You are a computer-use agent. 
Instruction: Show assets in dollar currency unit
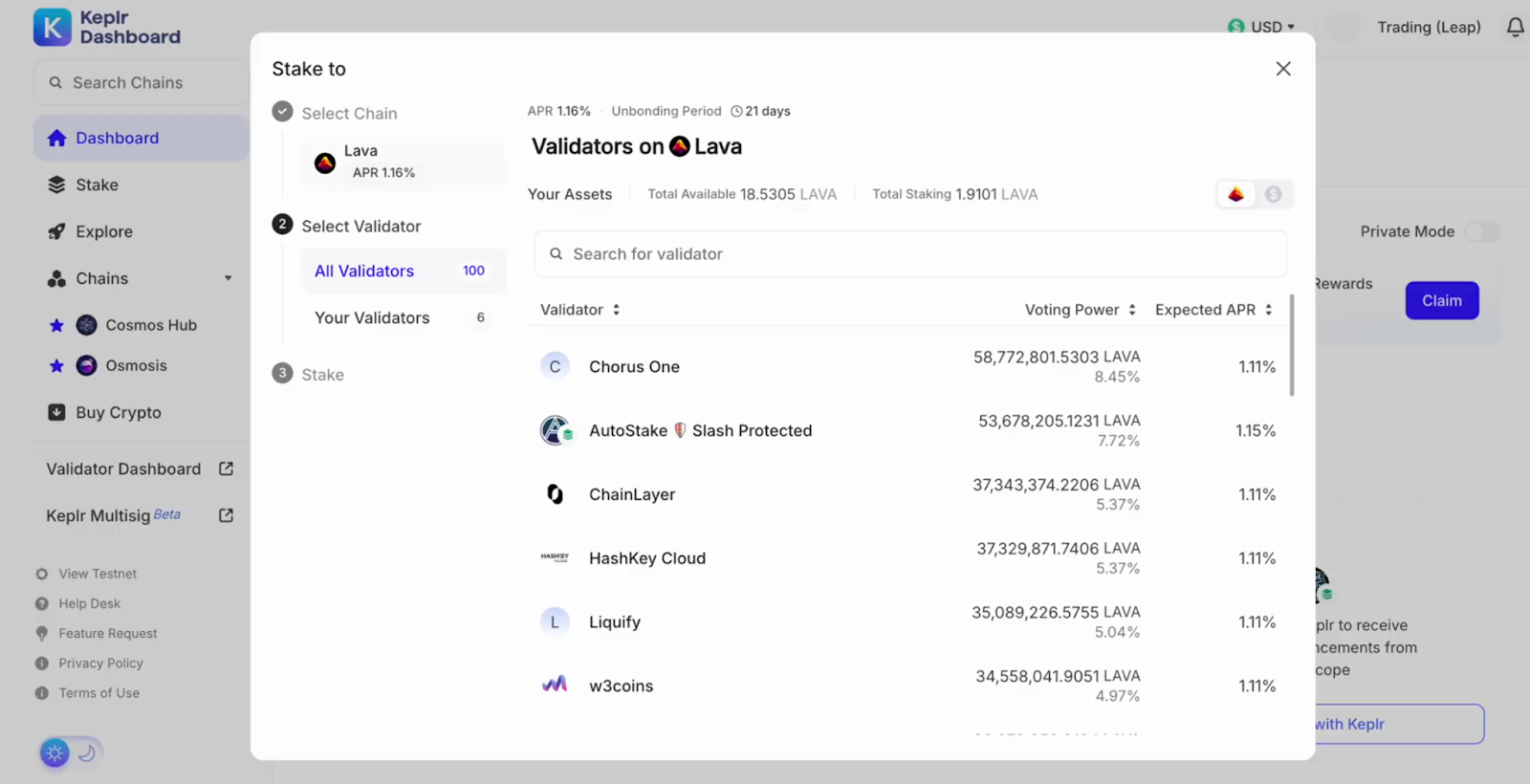click(x=1273, y=194)
